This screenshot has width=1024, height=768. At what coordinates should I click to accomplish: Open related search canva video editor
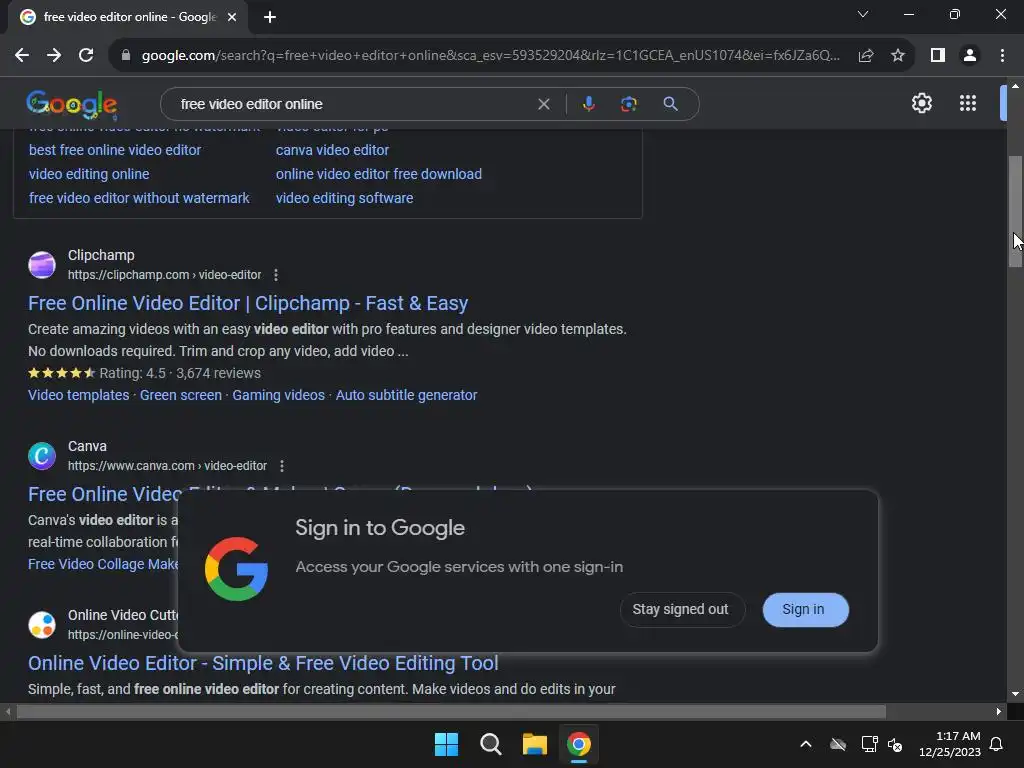point(332,150)
